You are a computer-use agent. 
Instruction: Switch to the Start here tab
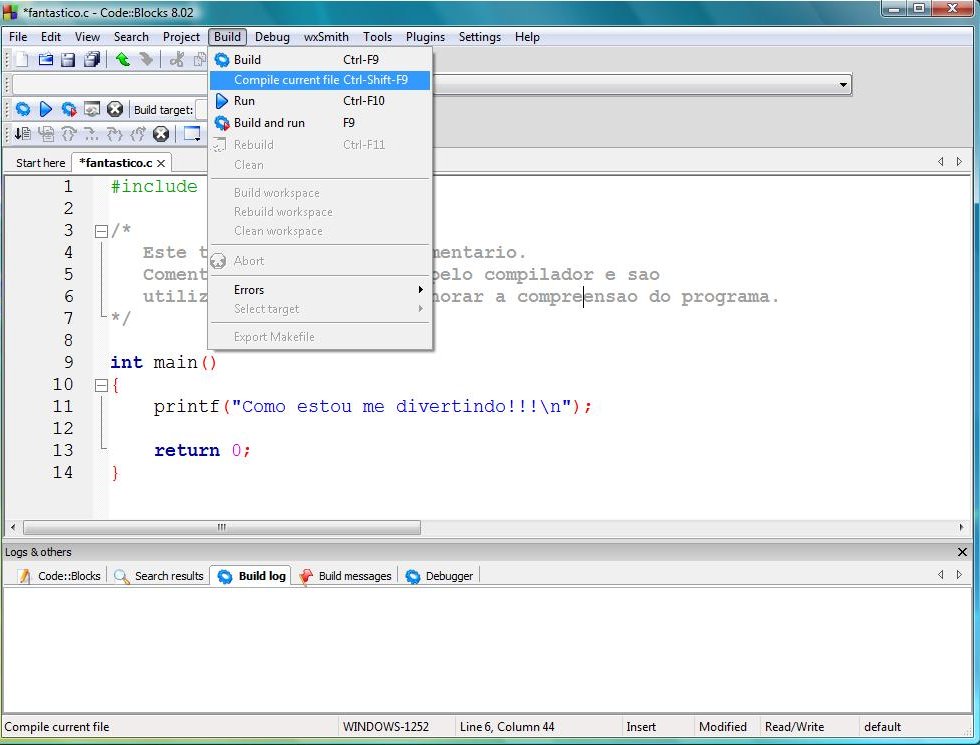click(41, 163)
